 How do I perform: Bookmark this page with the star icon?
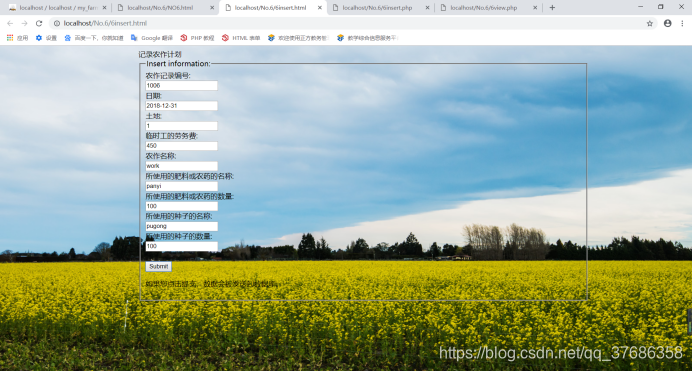click(x=649, y=23)
